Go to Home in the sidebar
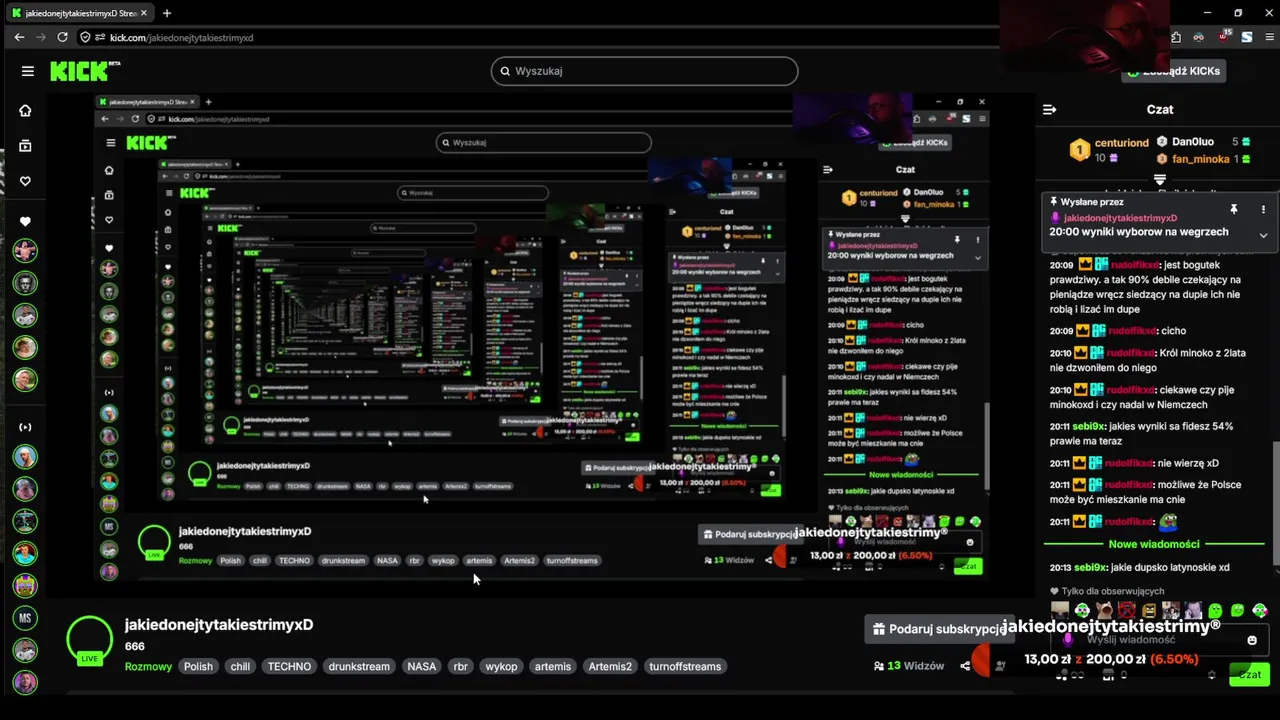Viewport: 1280px width, 720px height. pyautogui.click(x=25, y=111)
